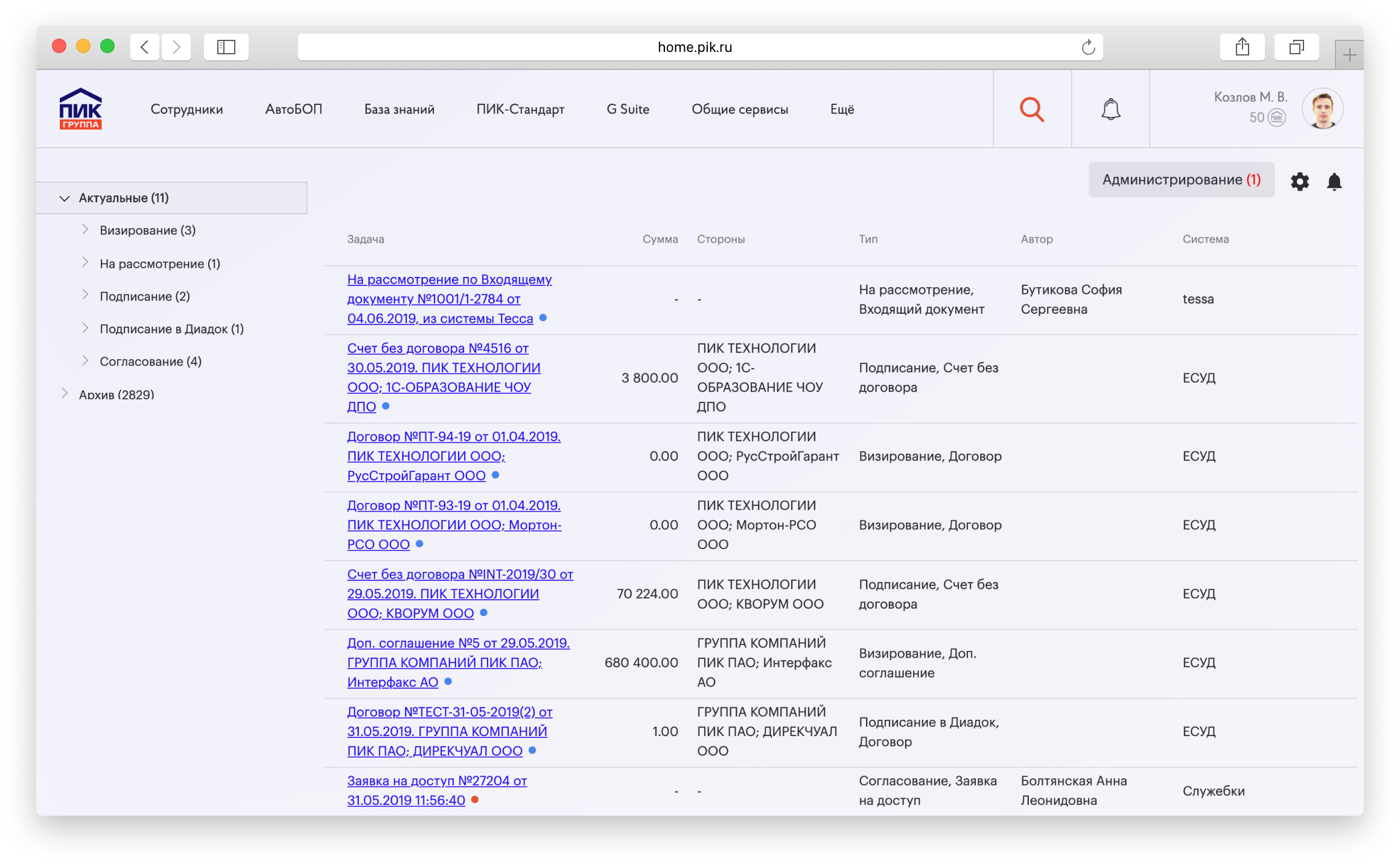Screen dimensions: 1400x864
Task: Expand the Подписание в Диадок (1) group
Action: click(85, 327)
